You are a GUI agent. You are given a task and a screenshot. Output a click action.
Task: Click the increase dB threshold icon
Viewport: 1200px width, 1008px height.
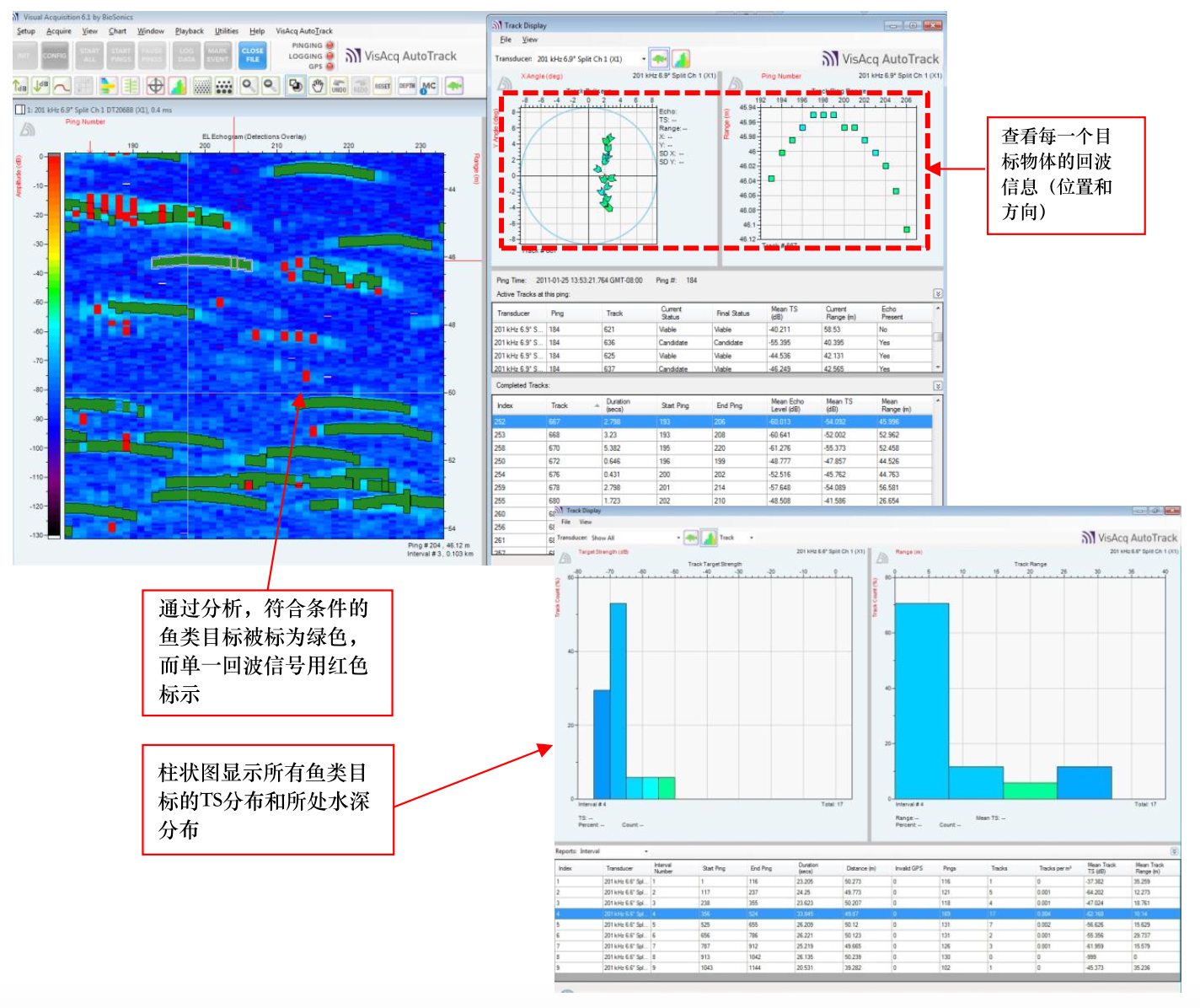click(20, 86)
